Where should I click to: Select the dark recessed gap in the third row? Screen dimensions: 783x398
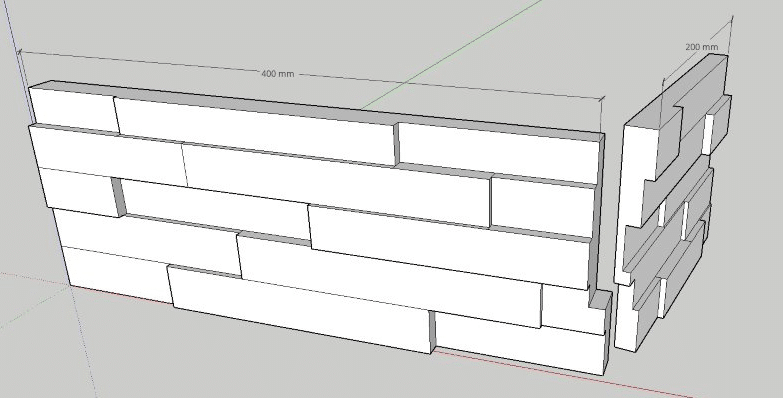point(118,196)
